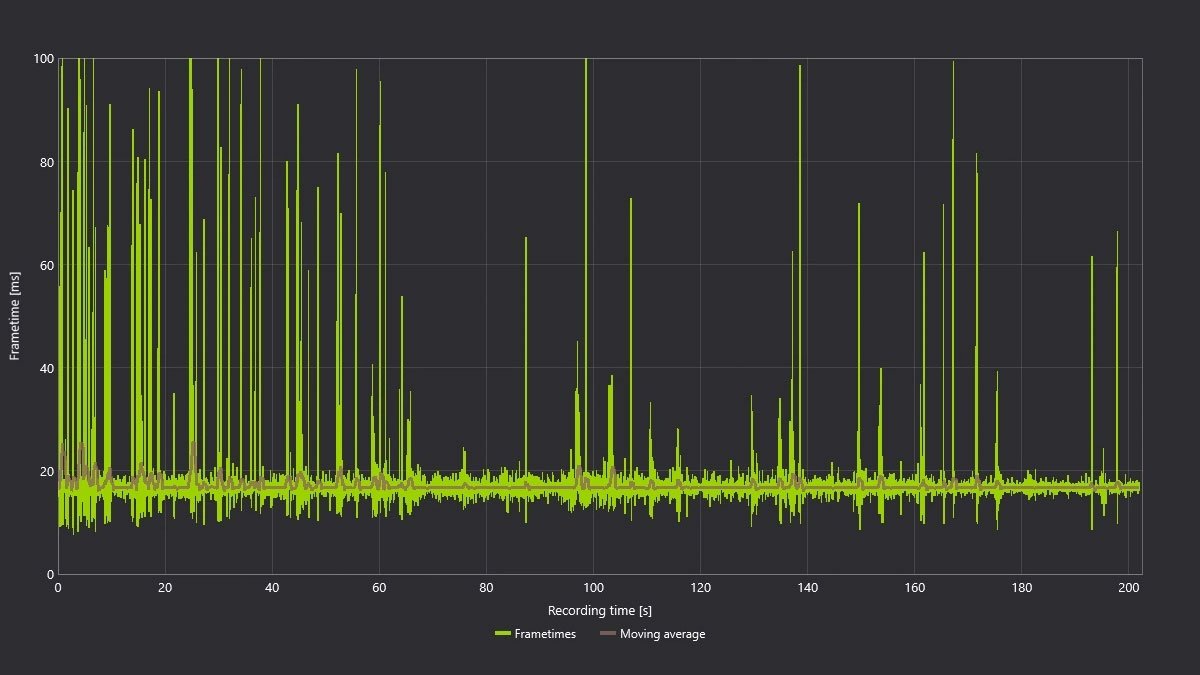Click the 100 label on the x-axis
The height and width of the screenshot is (675, 1200).
(593, 589)
